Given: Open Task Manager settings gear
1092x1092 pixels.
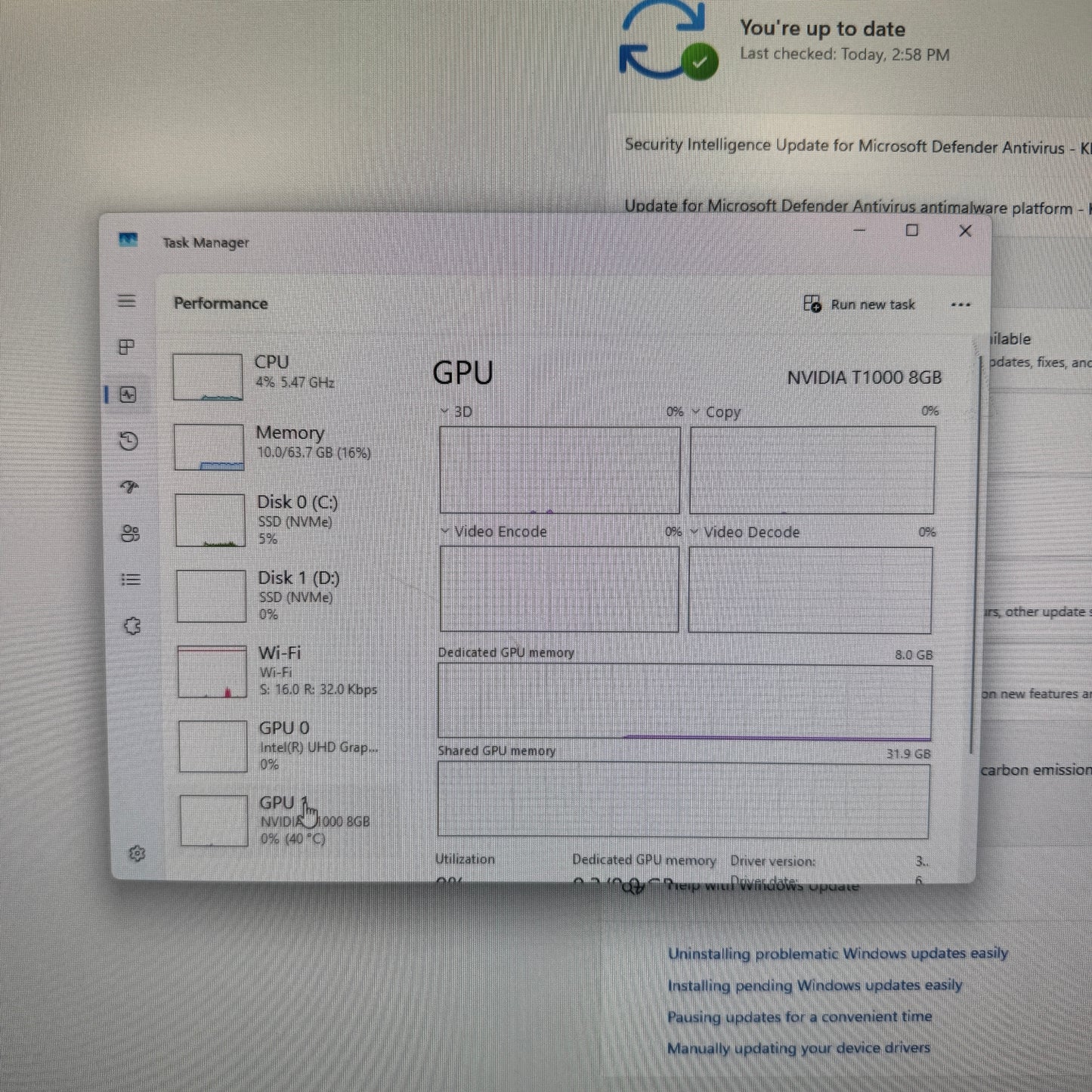Looking at the screenshot, I should pyautogui.click(x=137, y=853).
